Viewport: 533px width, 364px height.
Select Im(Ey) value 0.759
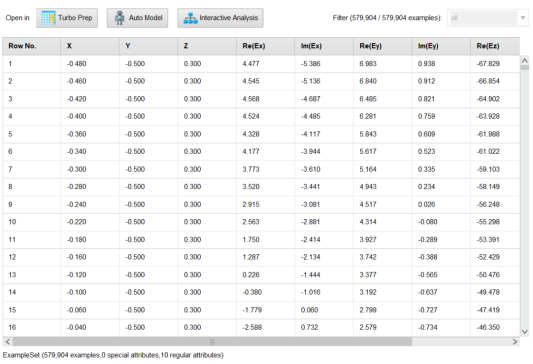(426, 116)
